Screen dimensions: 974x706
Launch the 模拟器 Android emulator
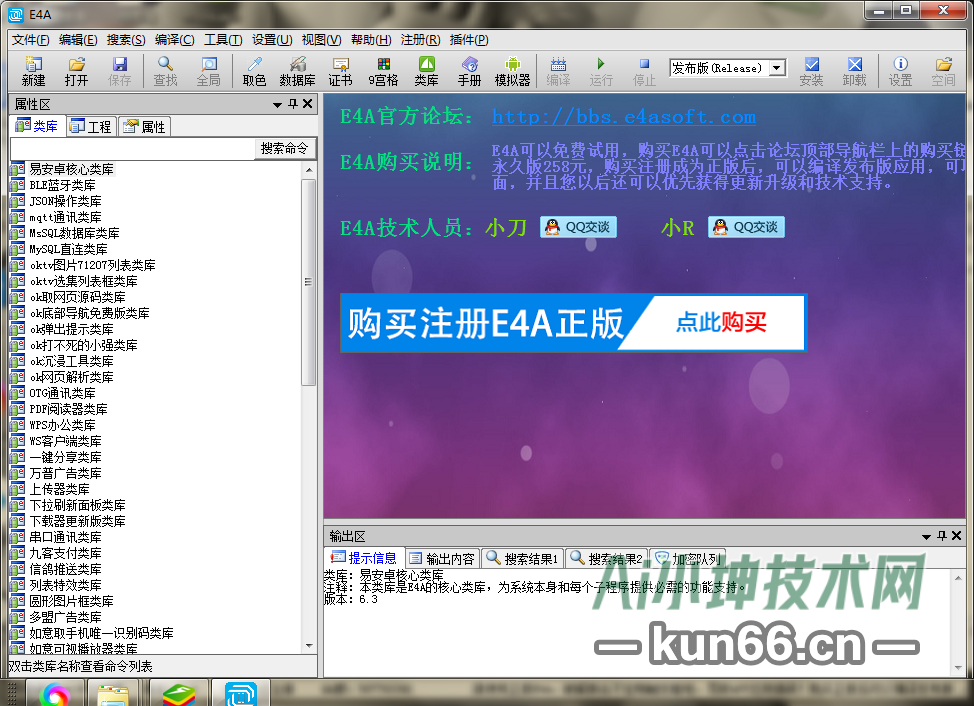pos(512,71)
